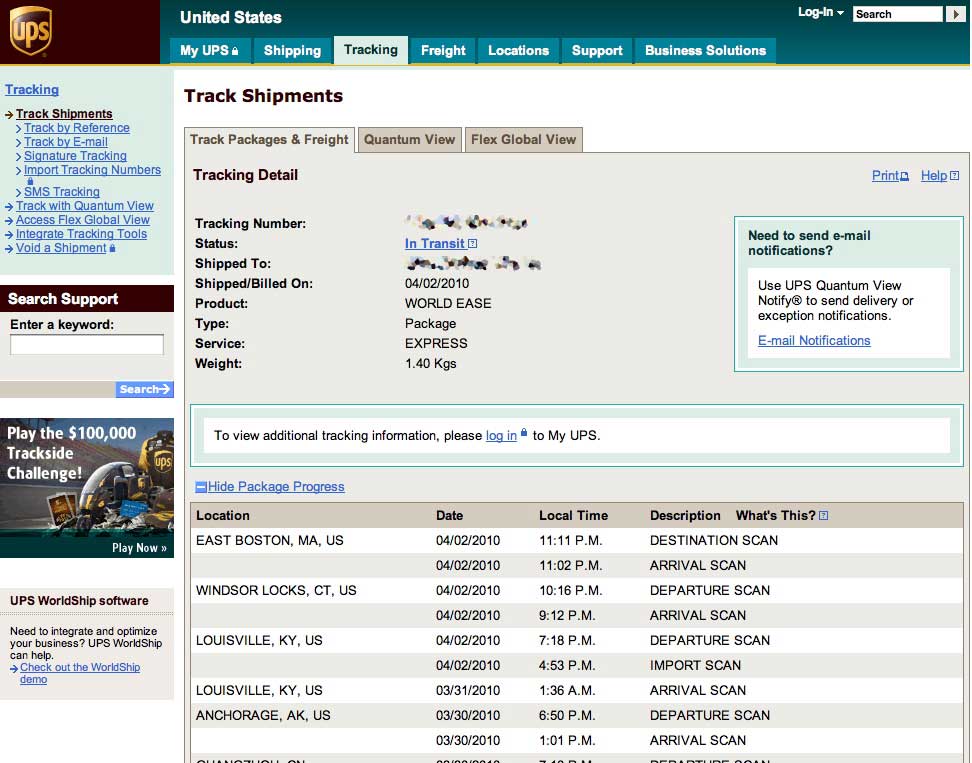The width and height of the screenshot is (972, 763).
Task: Open the Track by Reference link
Action: coord(77,128)
